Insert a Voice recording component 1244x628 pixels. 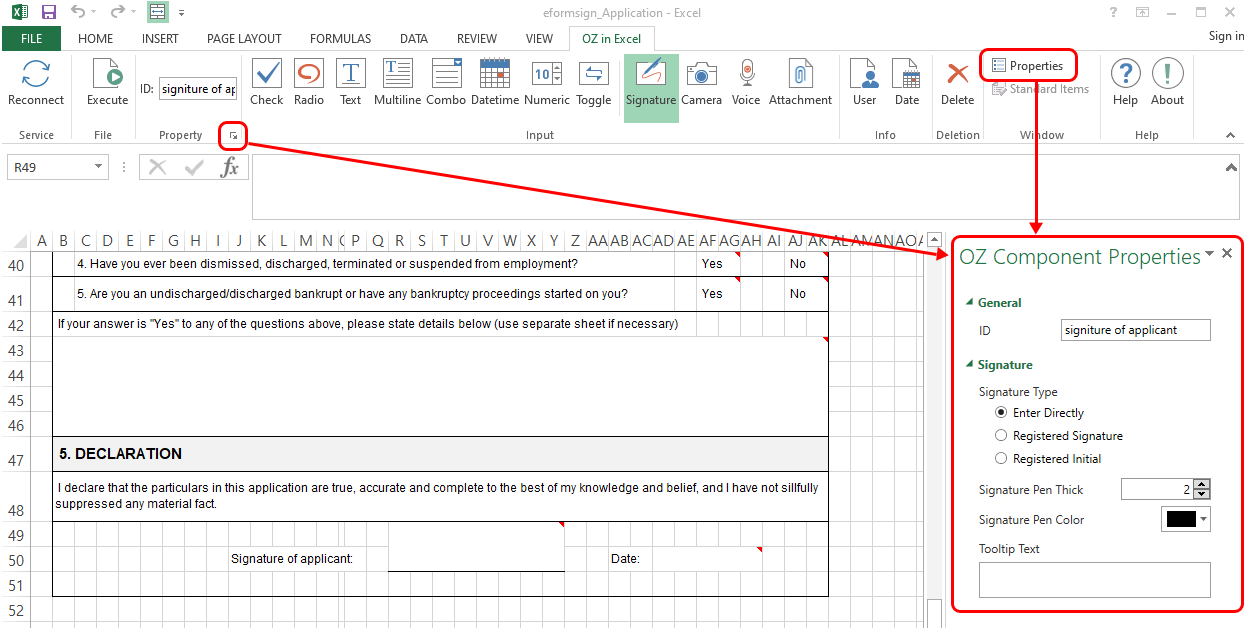coord(746,83)
